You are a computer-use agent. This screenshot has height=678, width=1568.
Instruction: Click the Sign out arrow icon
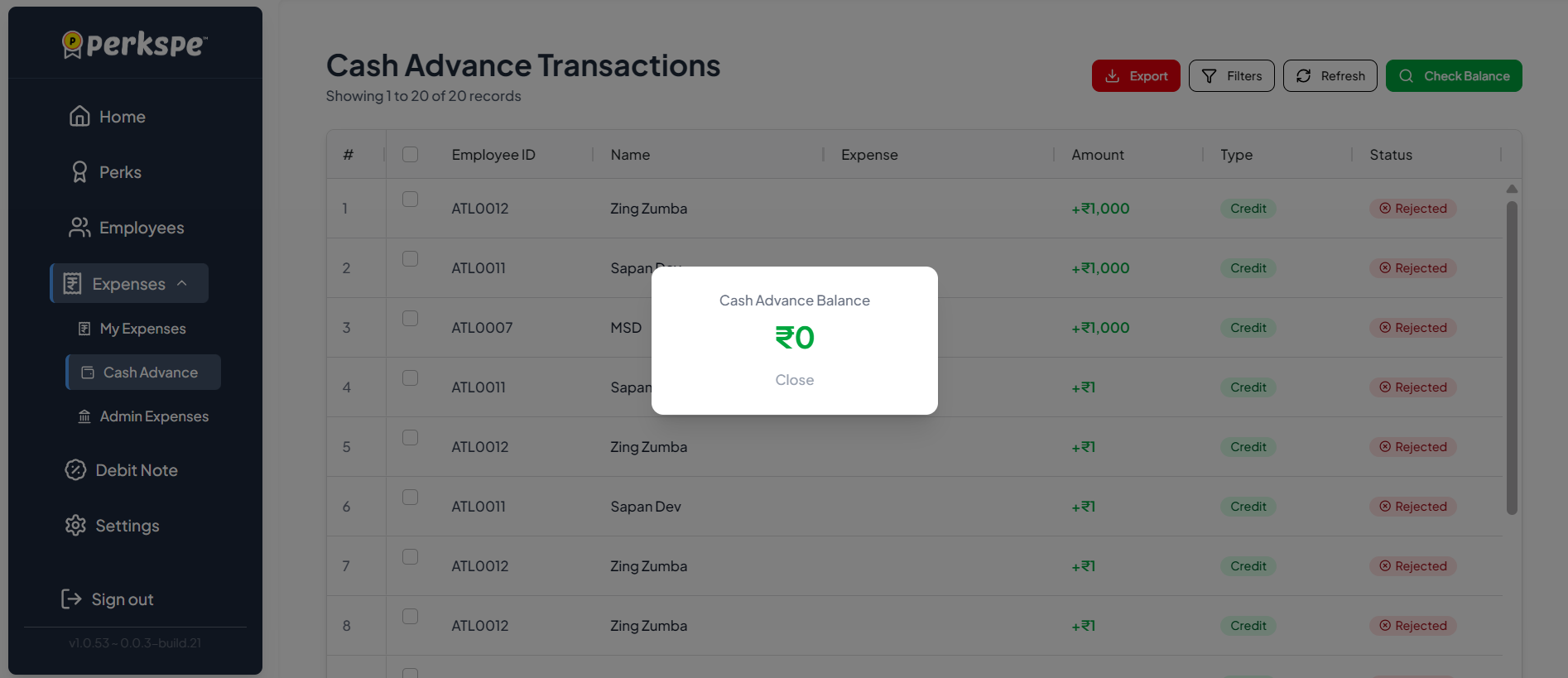pyautogui.click(x=70, y=599)
